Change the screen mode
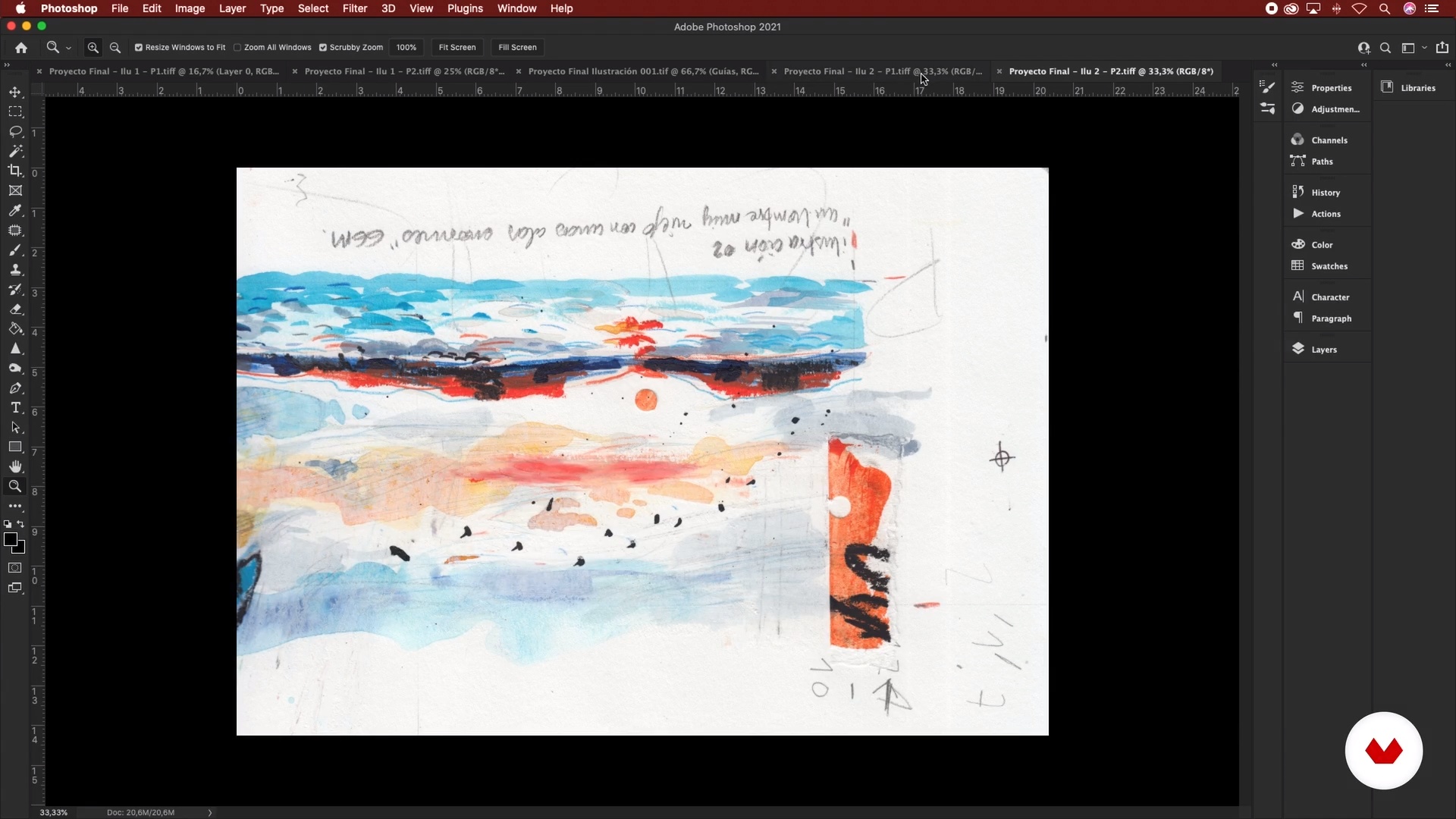Viewport: 1456px width, 819px height. point(15,588)
